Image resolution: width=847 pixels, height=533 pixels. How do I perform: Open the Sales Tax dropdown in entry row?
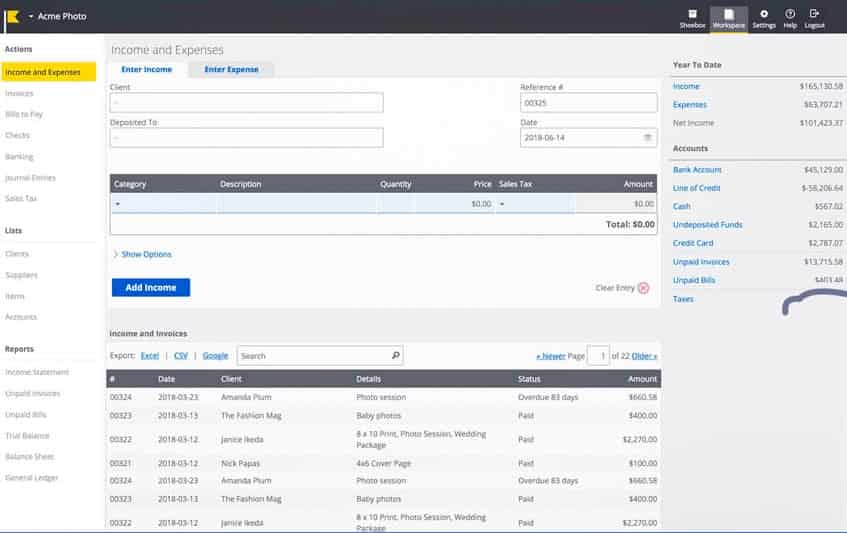(x=503, y=204)
